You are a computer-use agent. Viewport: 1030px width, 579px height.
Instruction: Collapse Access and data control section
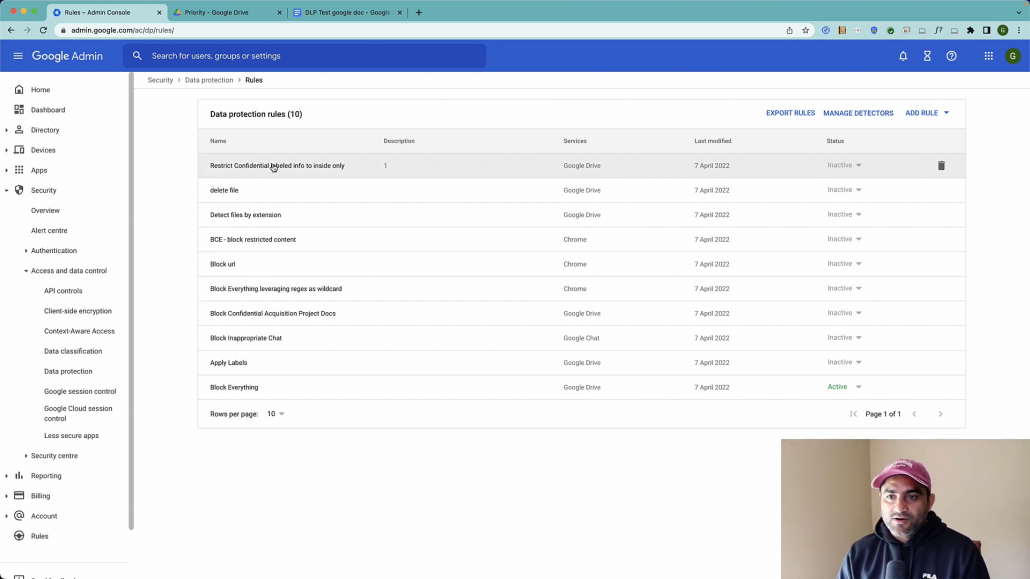(26, 271)
